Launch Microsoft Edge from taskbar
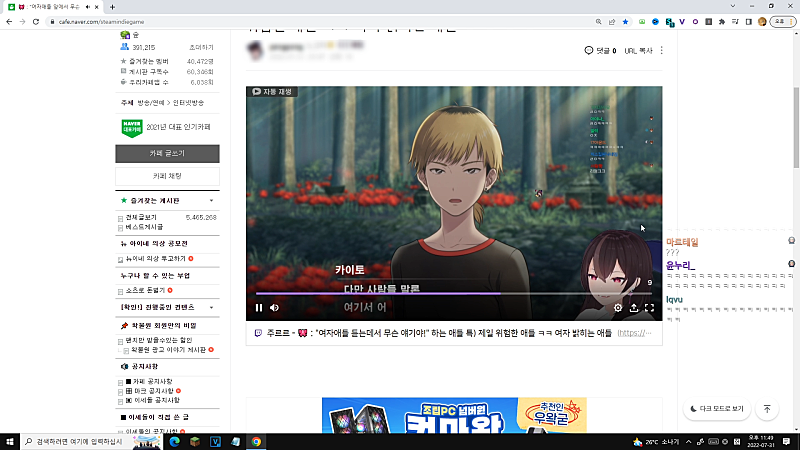 pos(174,442)
